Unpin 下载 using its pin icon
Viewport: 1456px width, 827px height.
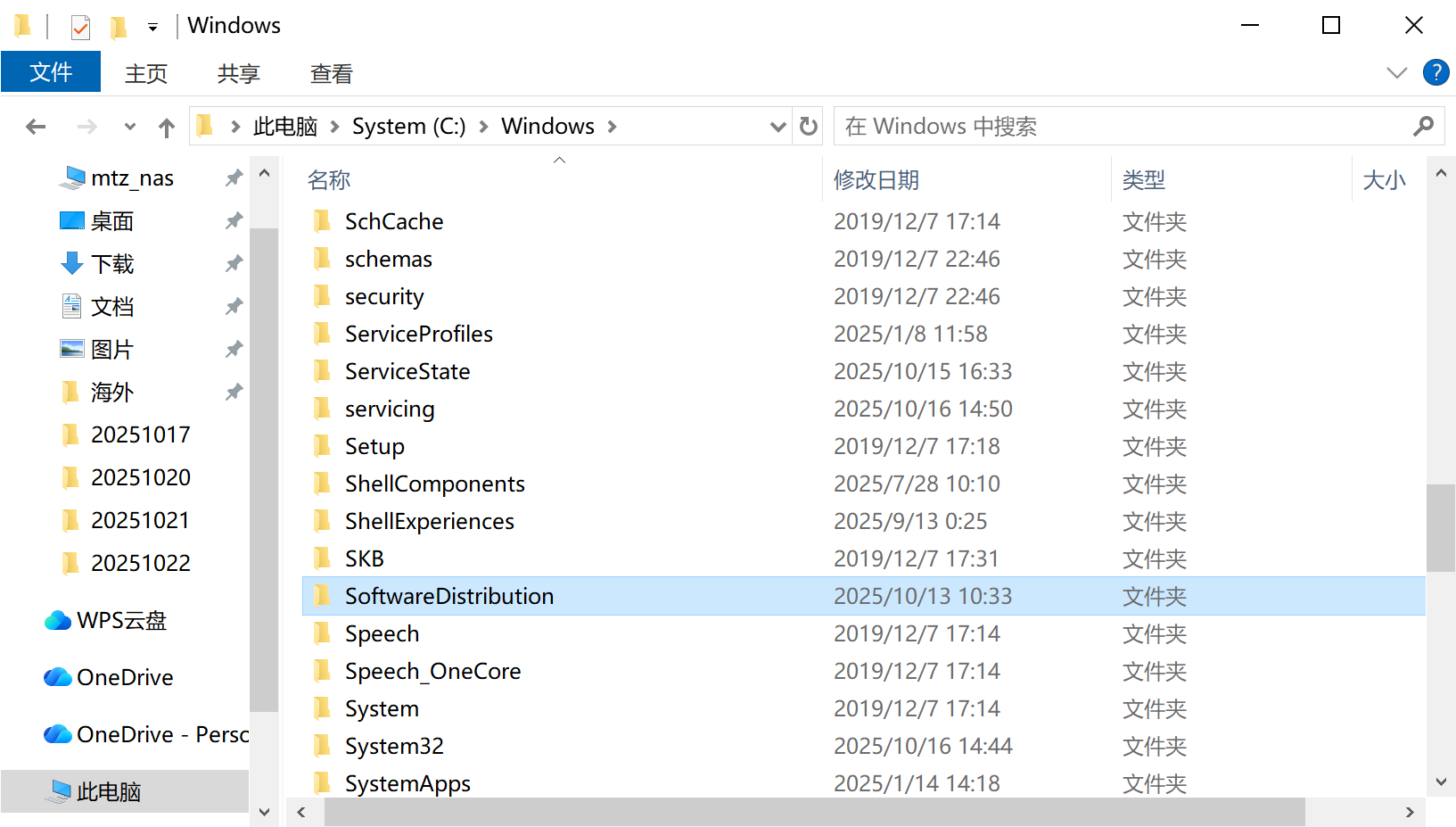234,263
